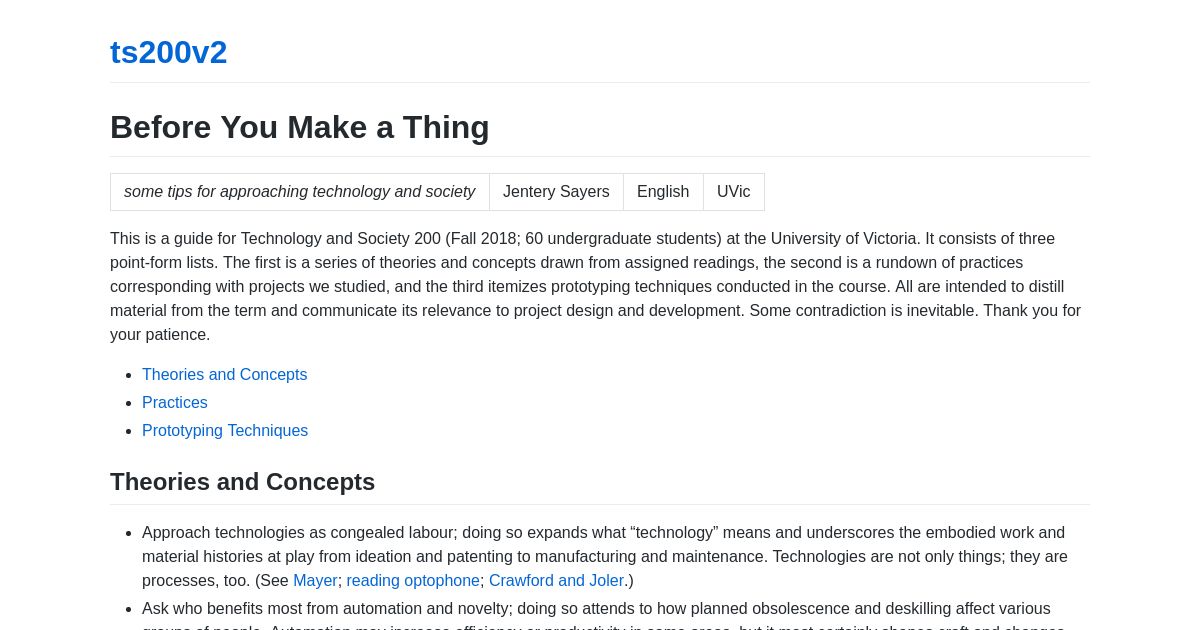Click the Before You Make a Thing heading
Image resolution: width=1200 pixels, height=630 pixels.
pos(300,127)
